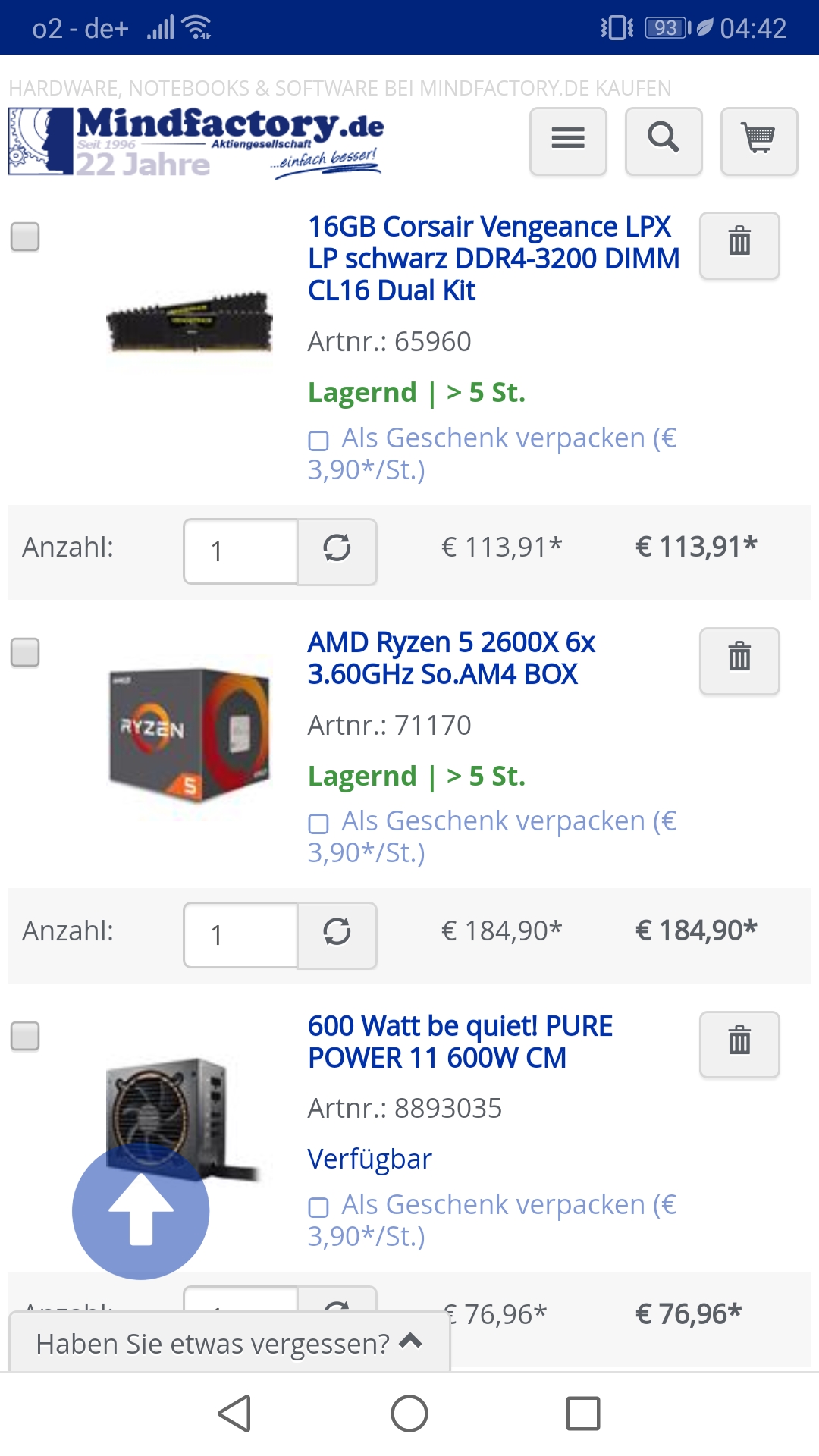Check the AMD Ryzen item checkbox
This screenshot has width=819, height=1456.
25,652
